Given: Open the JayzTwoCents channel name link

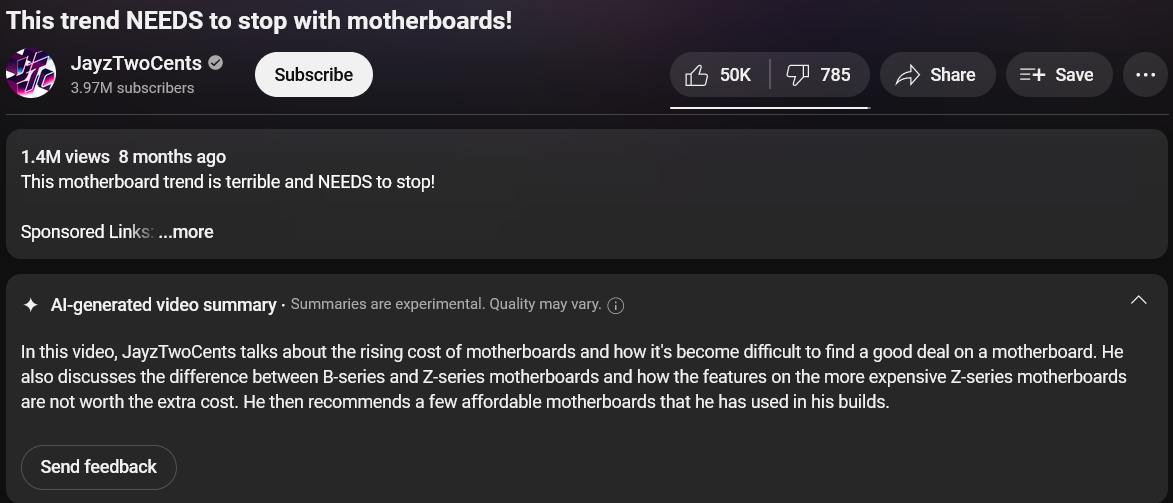Looking at the screenshot, I should [x=136, y=63].
